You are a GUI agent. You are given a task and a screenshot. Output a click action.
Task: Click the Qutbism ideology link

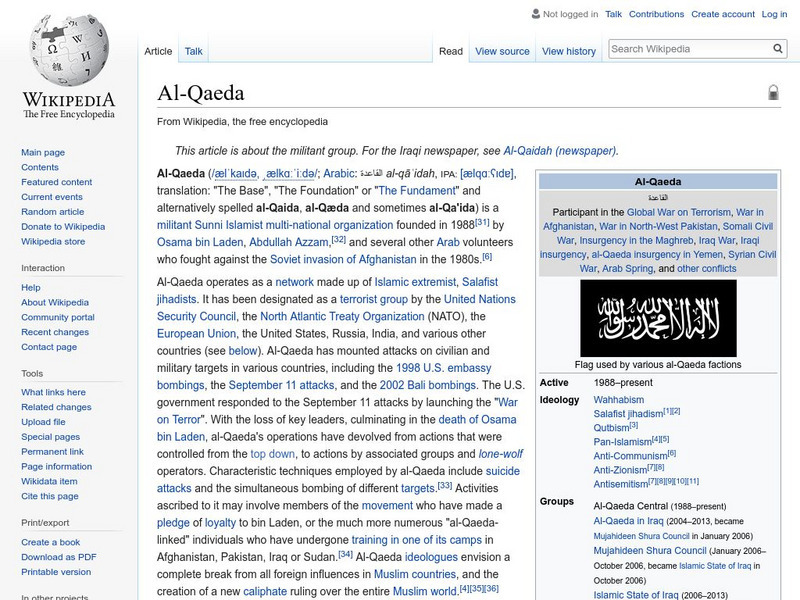[x=611, y=428]
